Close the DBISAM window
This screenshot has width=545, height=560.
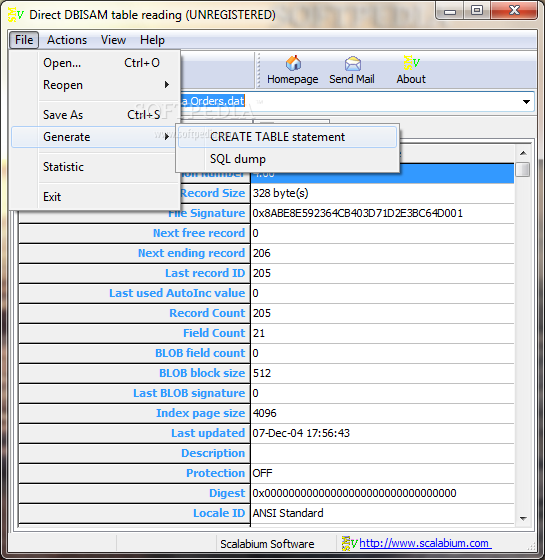tap(514, 10)
